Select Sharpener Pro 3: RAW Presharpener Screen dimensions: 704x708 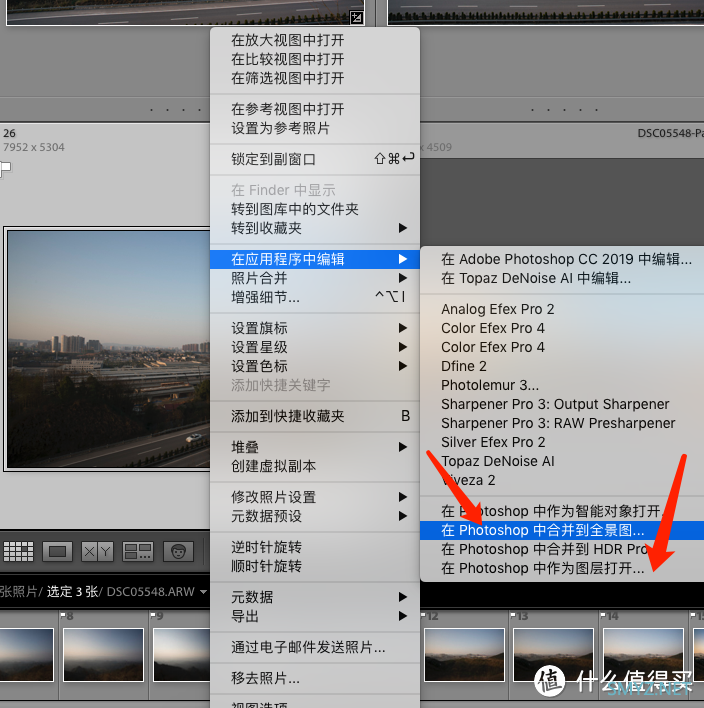(562, 423)
